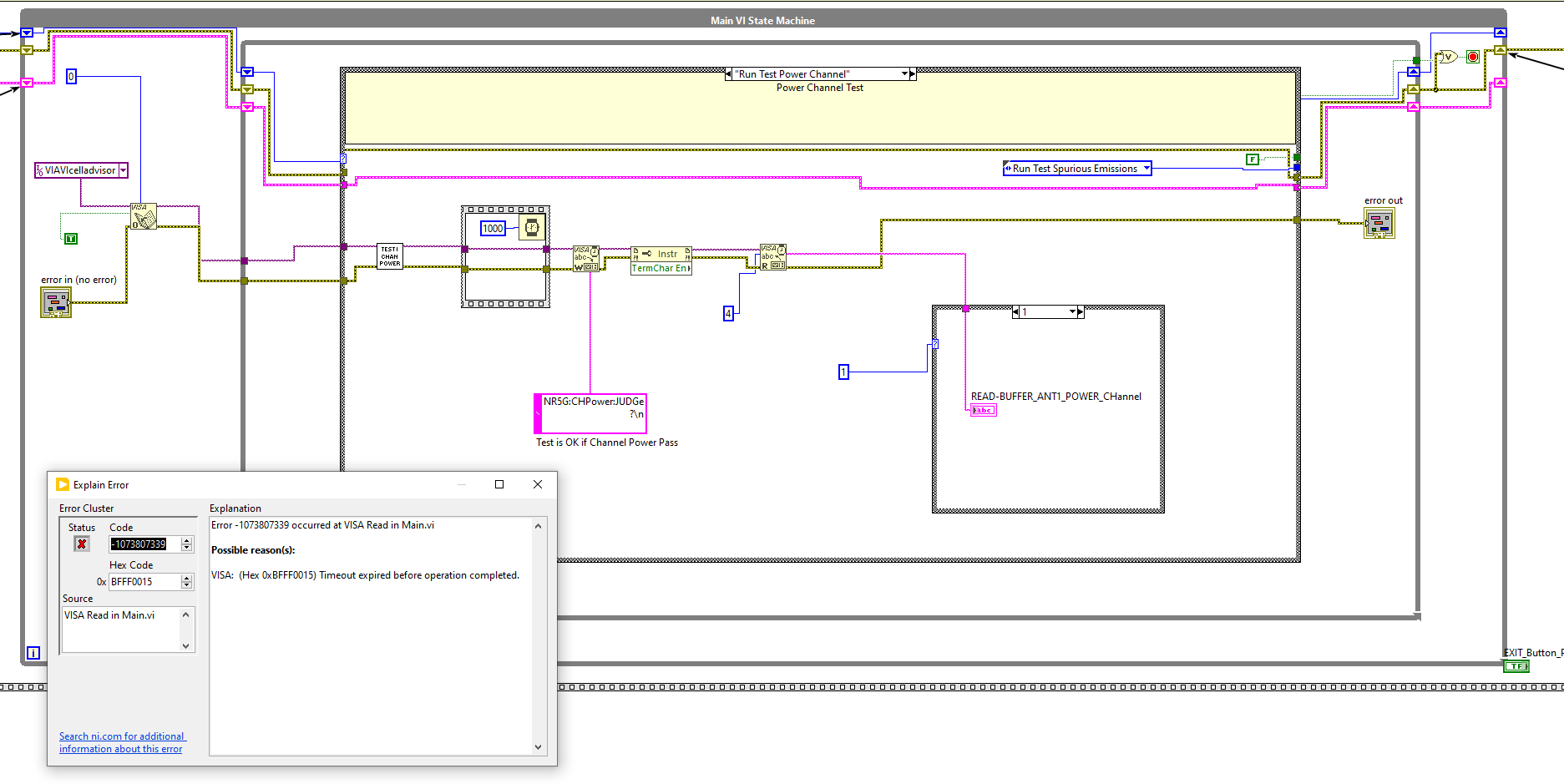Image resolution: width=1564 pixels, height=784 pixels.
Task: Toggle the True boolean constant
Action: point(71,239)
